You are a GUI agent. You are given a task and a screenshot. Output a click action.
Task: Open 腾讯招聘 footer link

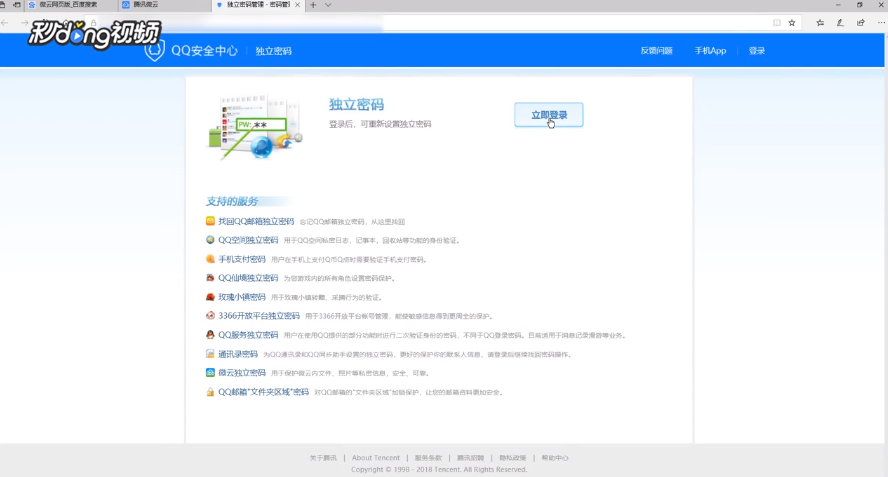(470, 458)
